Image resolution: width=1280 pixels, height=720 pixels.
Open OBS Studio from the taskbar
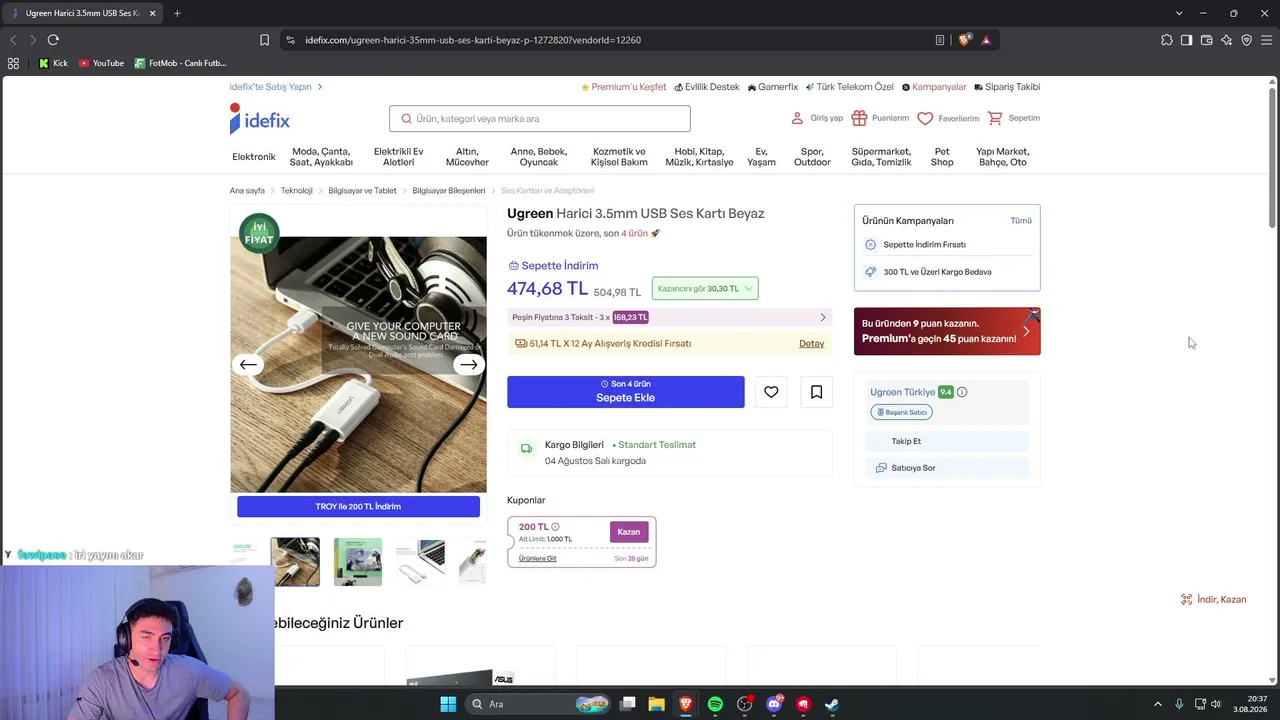tap(744, 704)
